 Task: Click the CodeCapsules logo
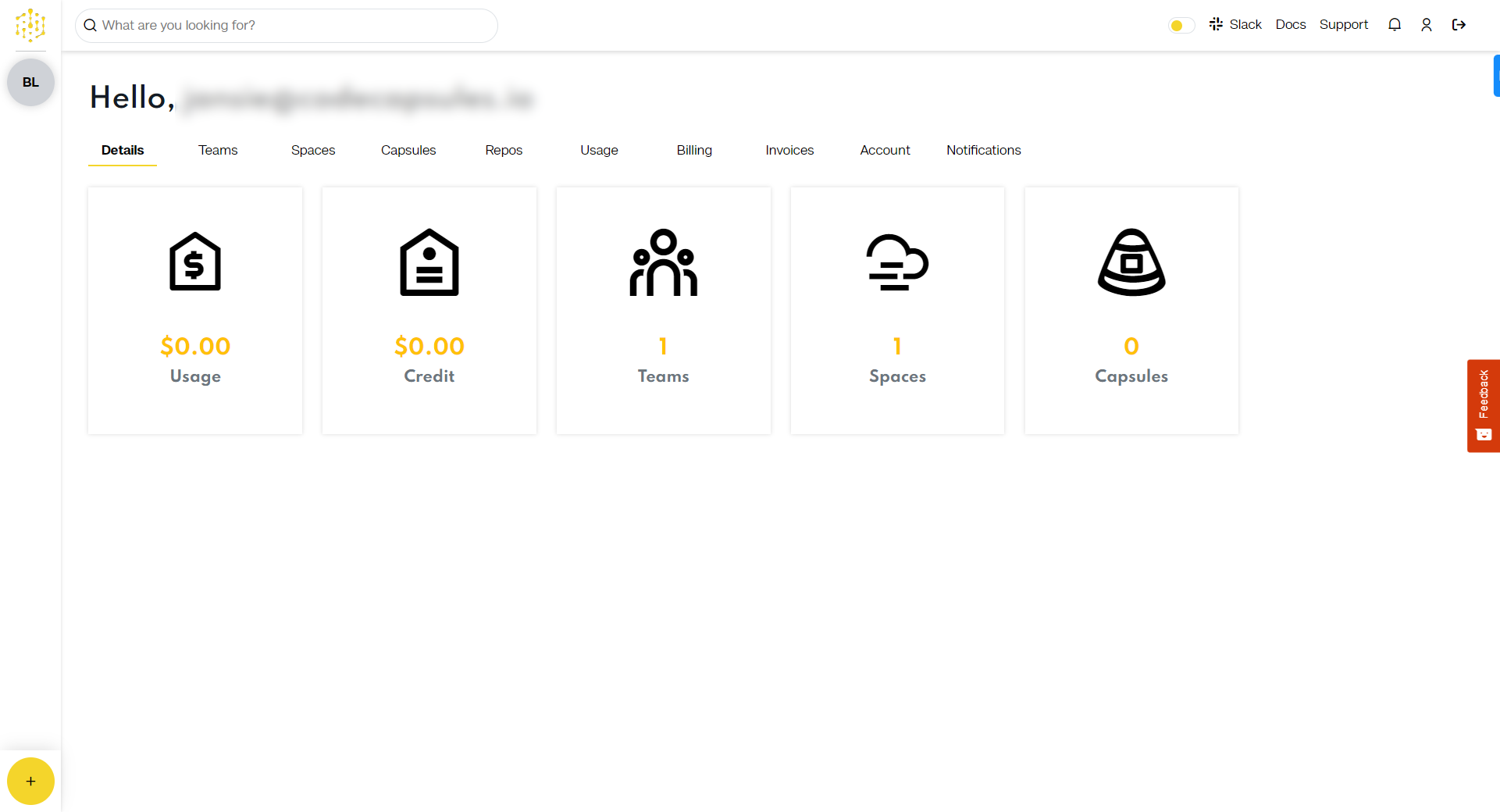tap(30, 25)
